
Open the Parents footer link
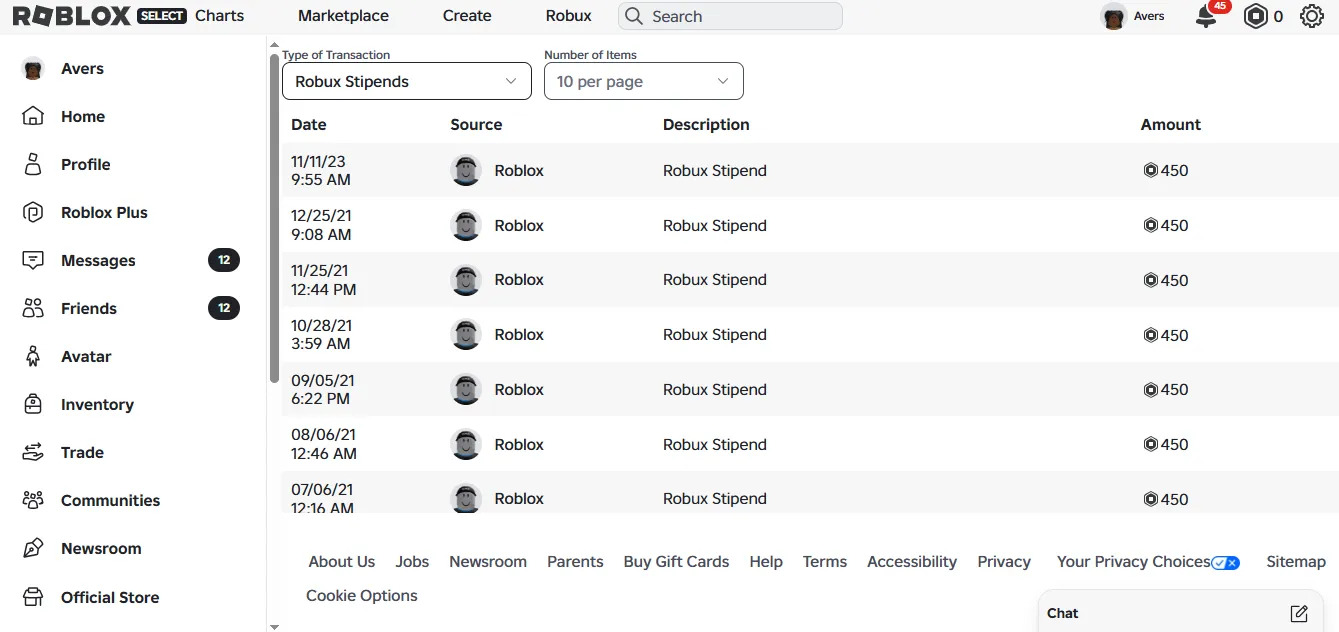(575, 562)
